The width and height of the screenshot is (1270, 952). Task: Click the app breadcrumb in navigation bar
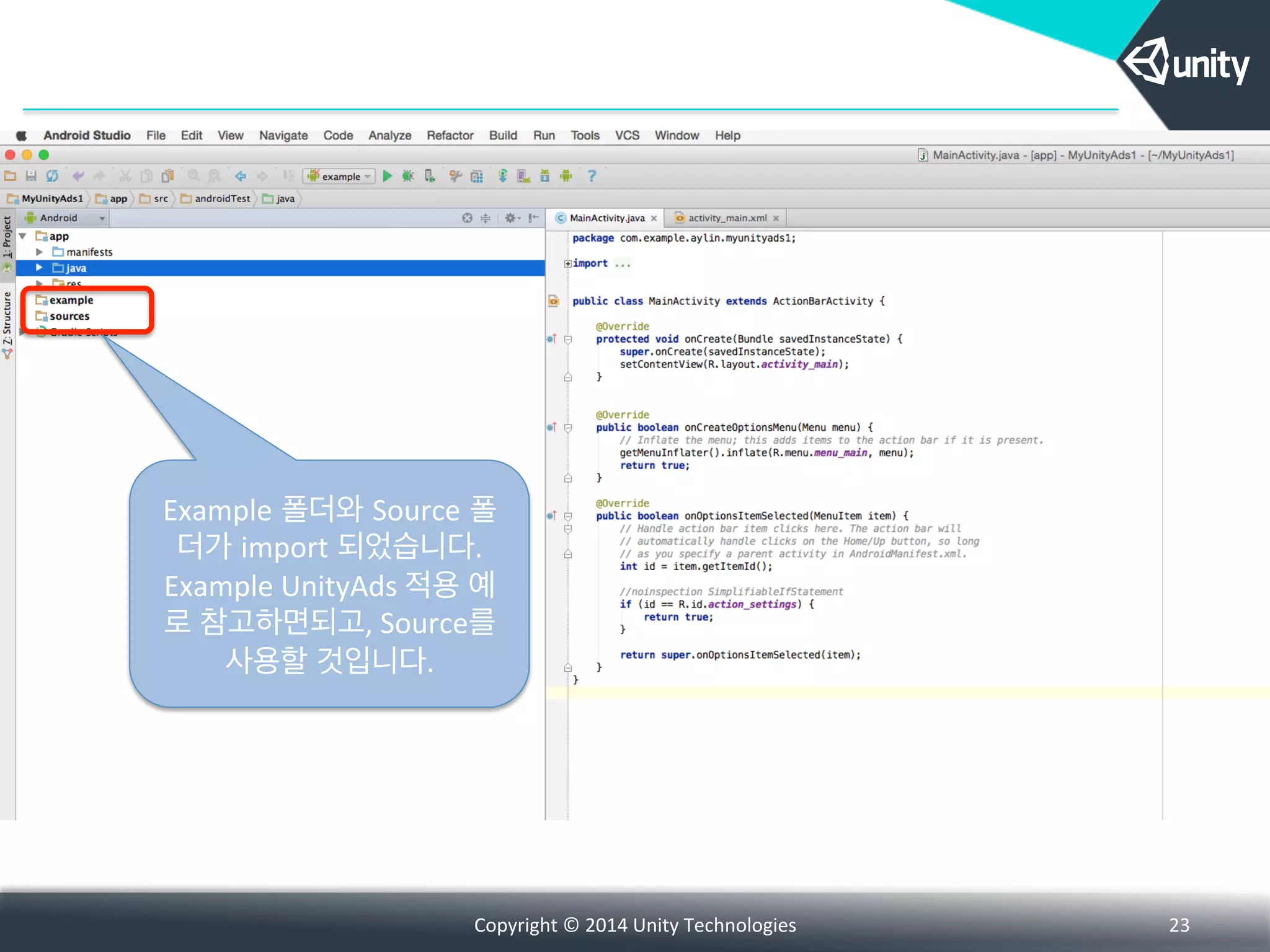click(112, 199)
